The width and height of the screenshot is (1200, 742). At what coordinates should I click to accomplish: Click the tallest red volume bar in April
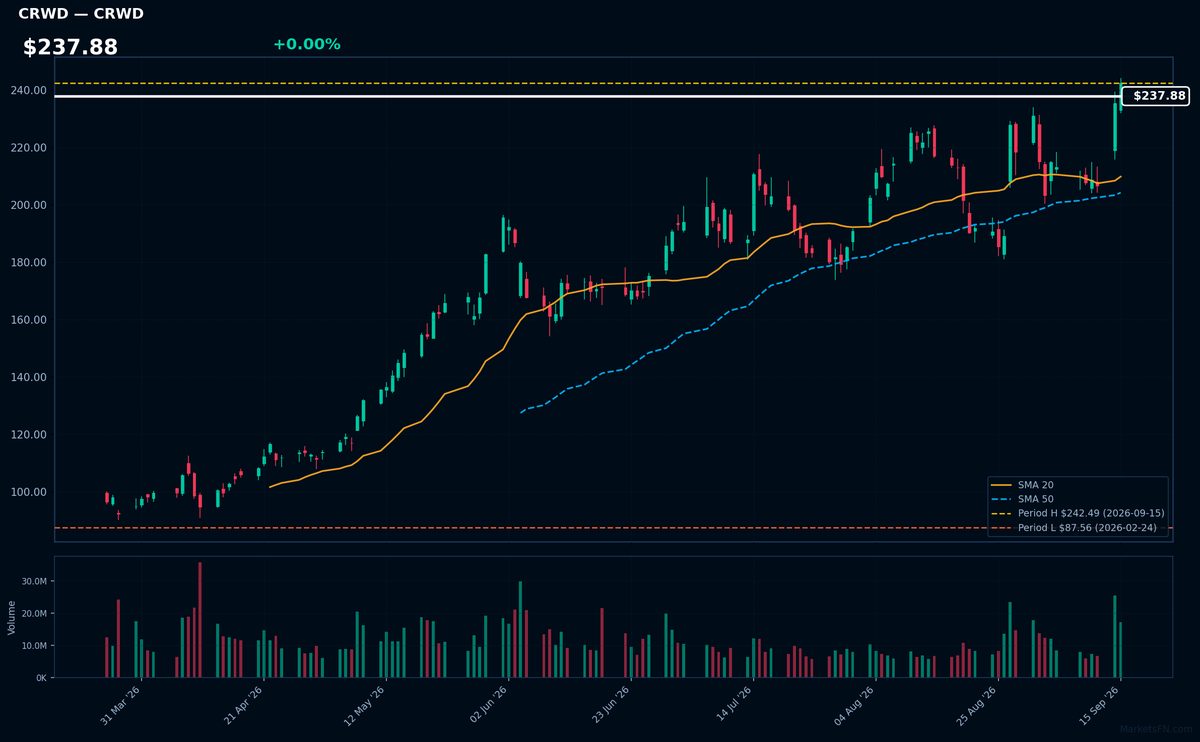(200, 620)
